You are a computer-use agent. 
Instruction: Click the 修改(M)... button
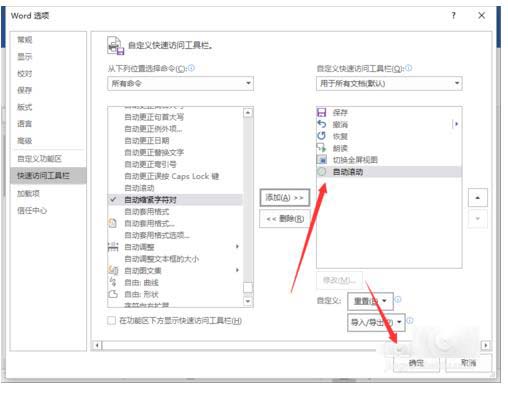point(339,280)
